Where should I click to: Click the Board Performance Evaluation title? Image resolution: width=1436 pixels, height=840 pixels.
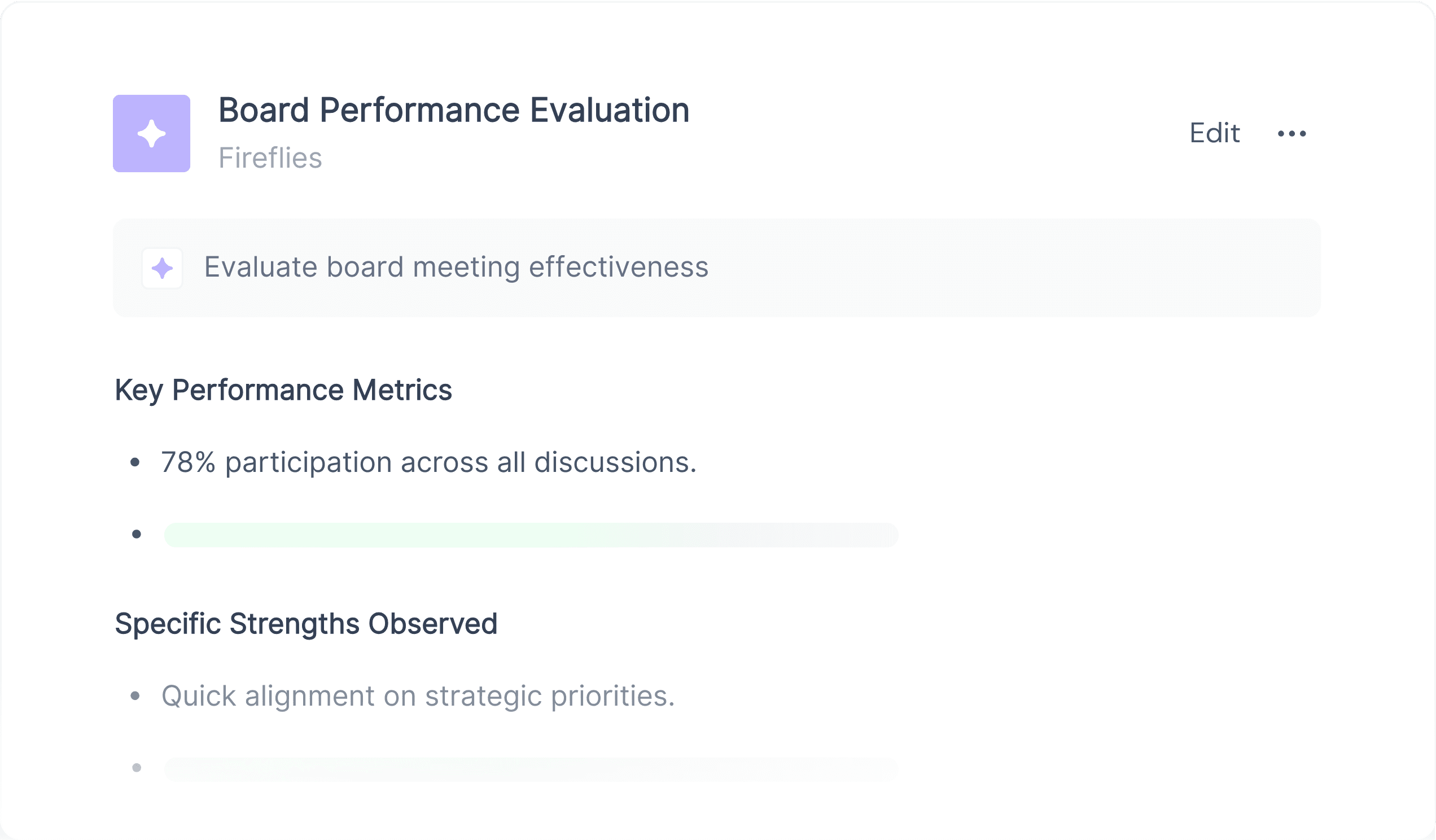(454, 110)
